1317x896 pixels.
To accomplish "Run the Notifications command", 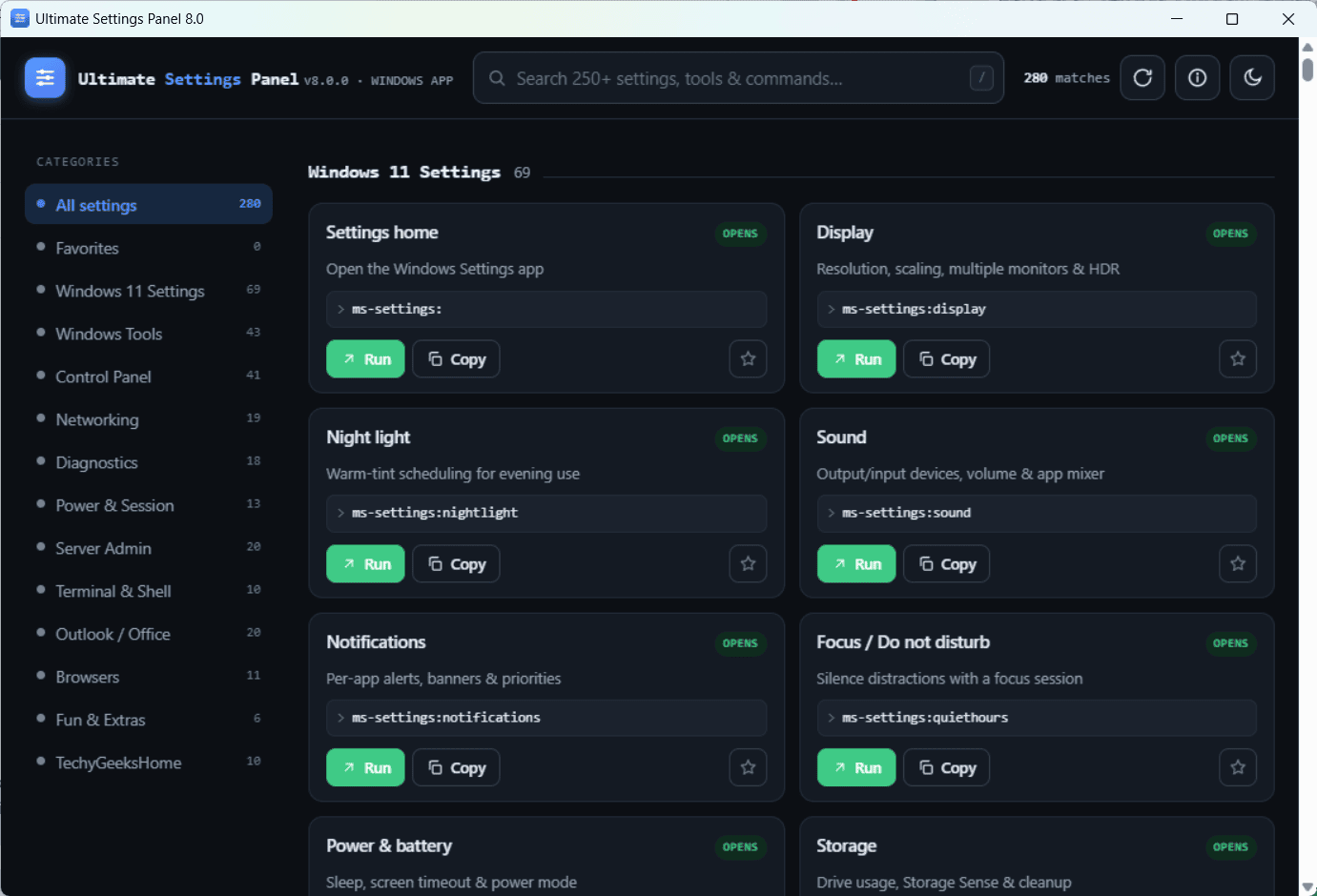I will point(366,767).
